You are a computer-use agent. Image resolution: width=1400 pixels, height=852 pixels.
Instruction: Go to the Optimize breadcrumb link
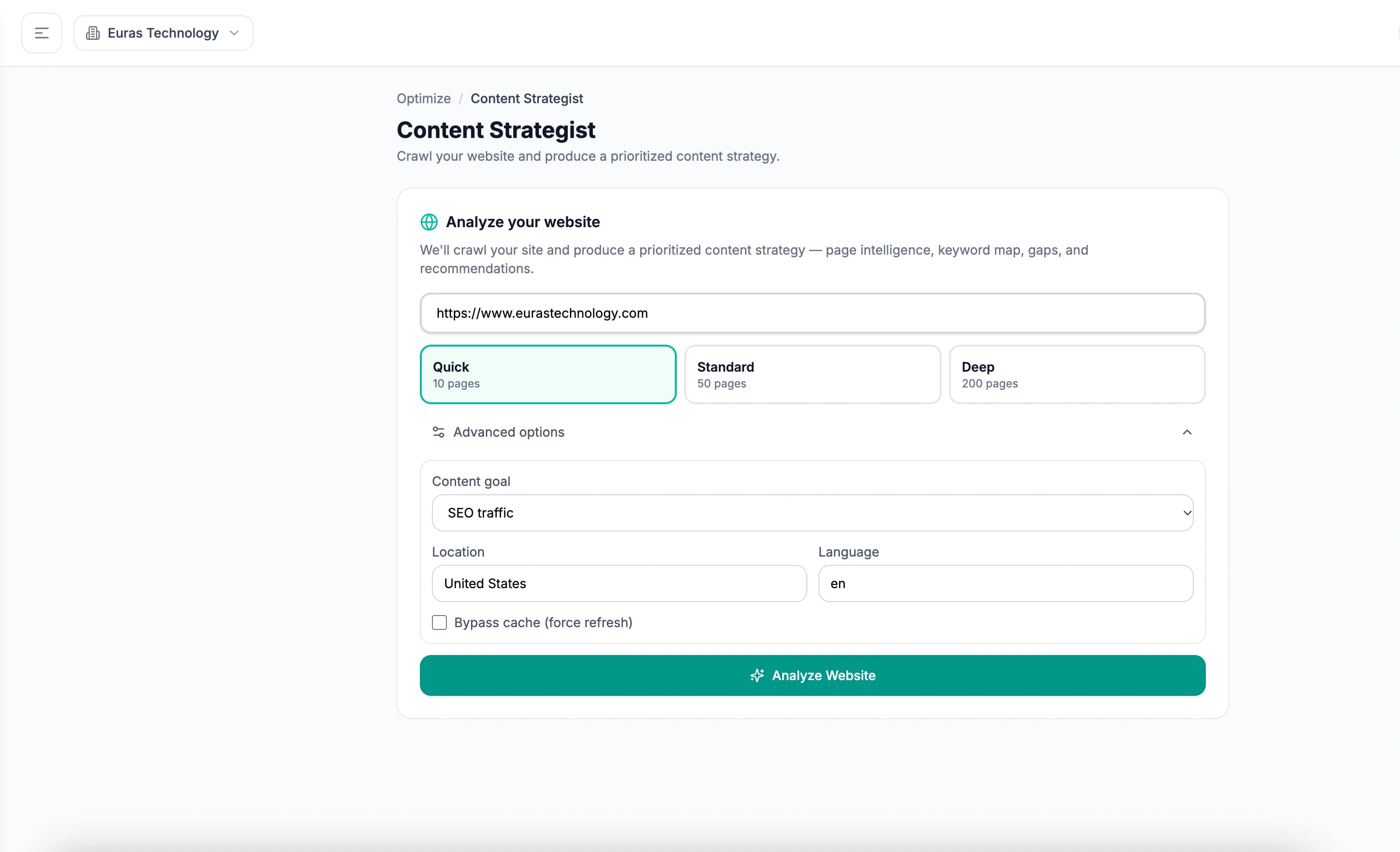423,98
